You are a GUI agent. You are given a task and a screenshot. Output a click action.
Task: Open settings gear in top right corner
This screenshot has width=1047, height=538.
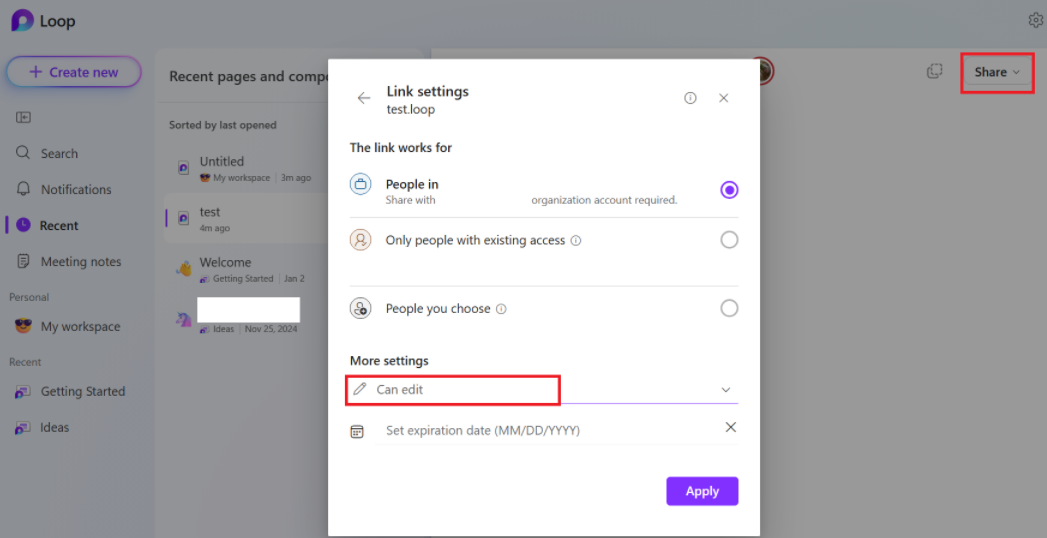click(1036, 21)
